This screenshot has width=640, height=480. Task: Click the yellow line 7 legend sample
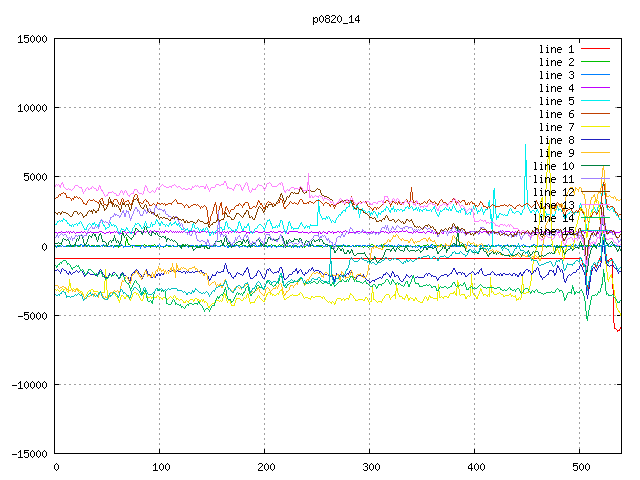595,127
